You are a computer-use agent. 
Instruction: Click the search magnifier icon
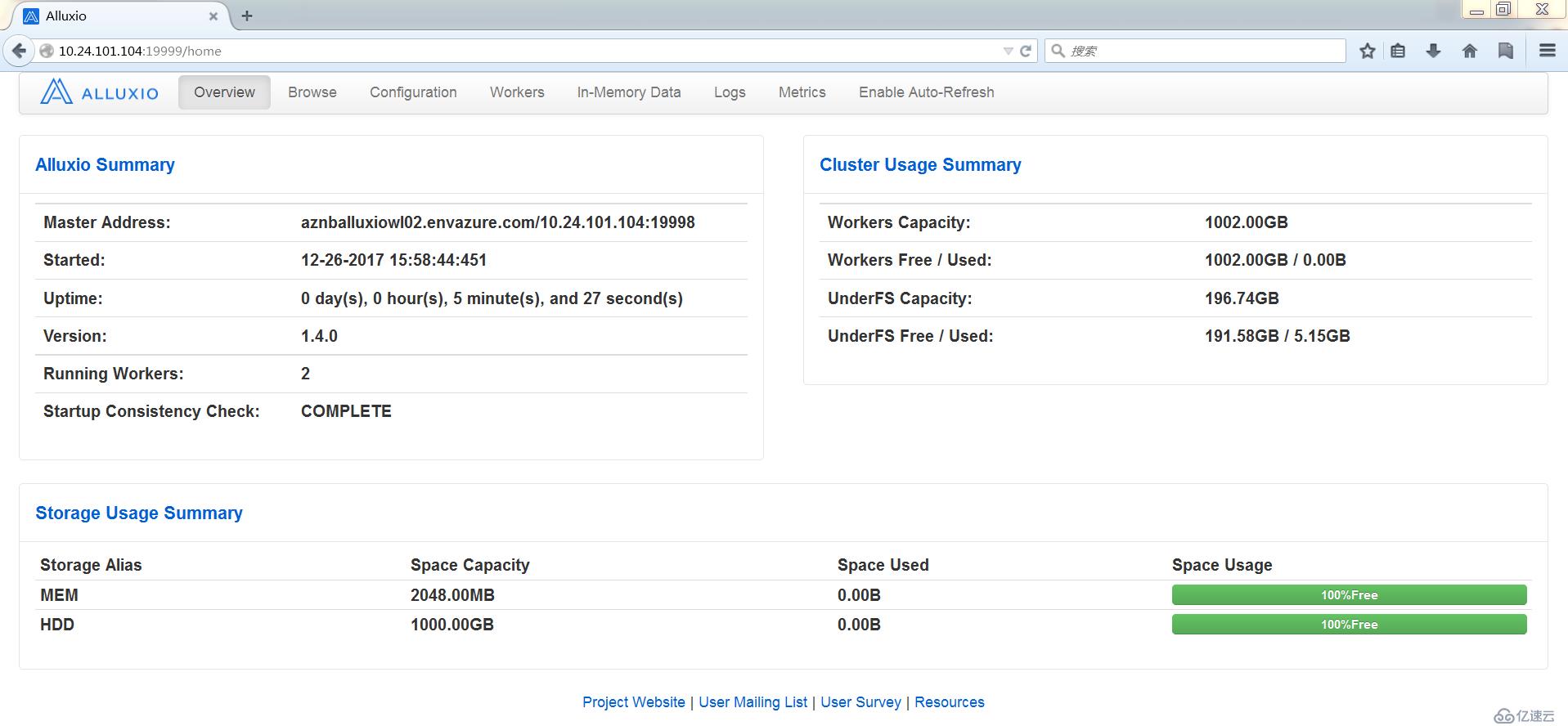click(1058, 51)
